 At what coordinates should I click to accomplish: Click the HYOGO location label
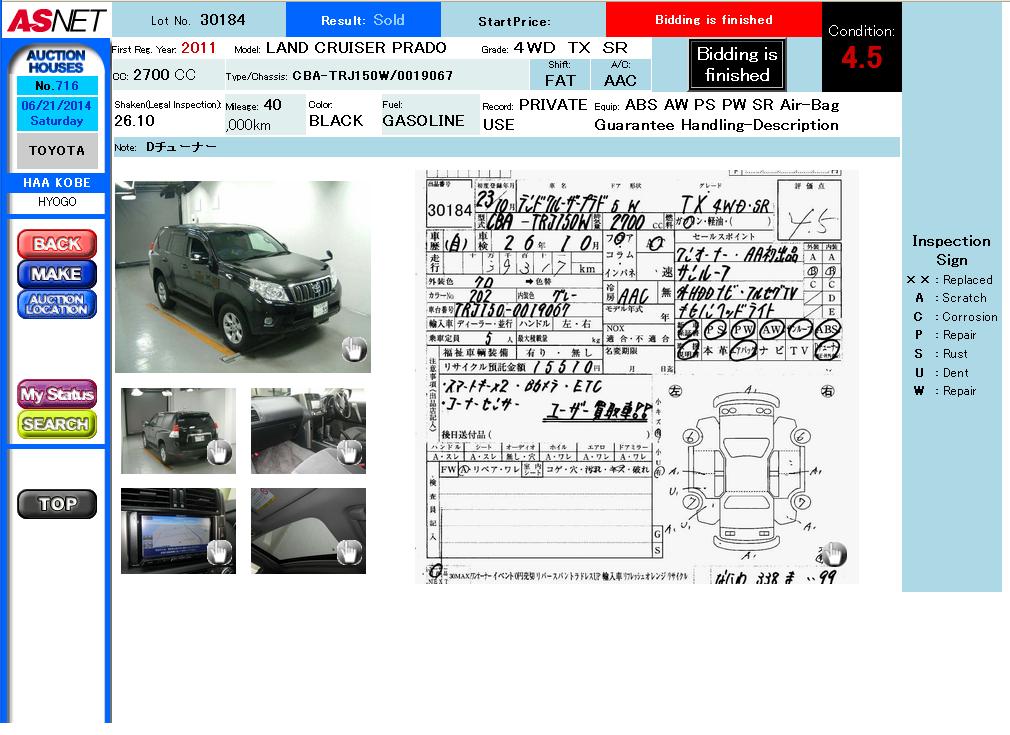click(x=57, y=202)
